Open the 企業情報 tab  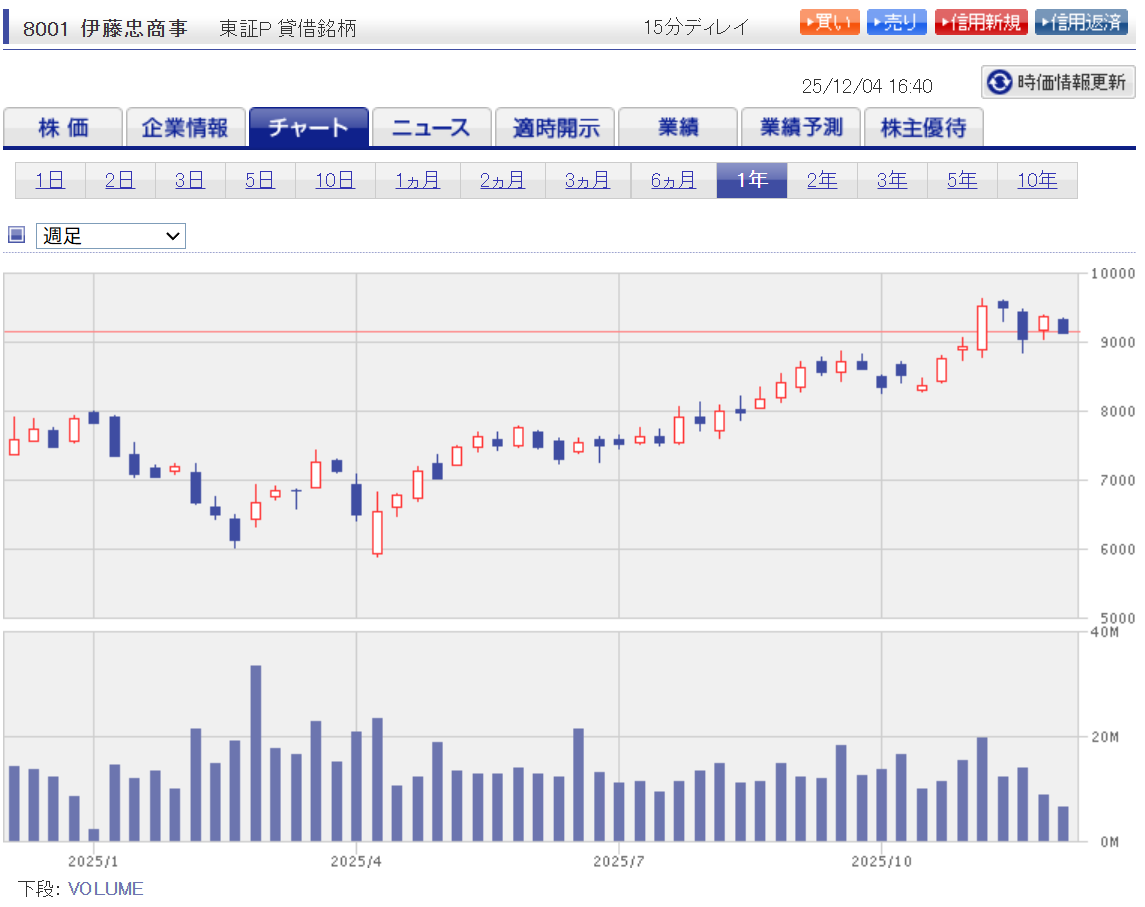(185, 128)
